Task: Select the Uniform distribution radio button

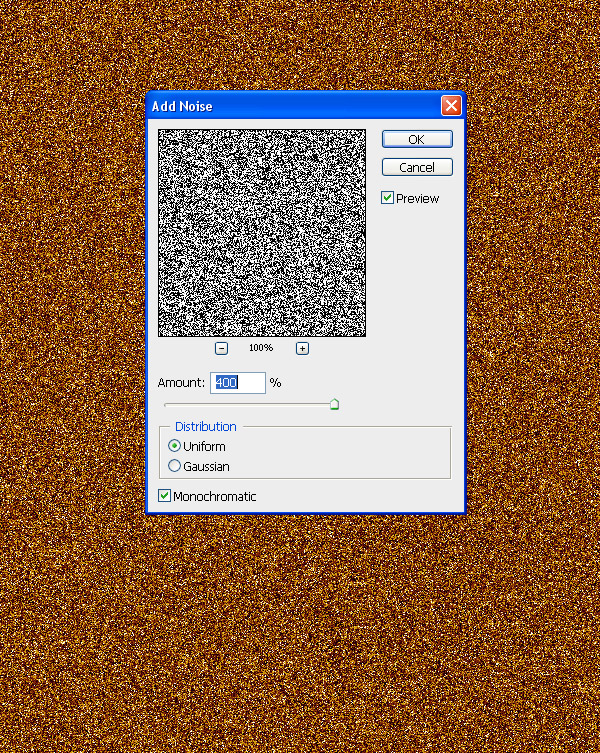Action: point(175,446)
